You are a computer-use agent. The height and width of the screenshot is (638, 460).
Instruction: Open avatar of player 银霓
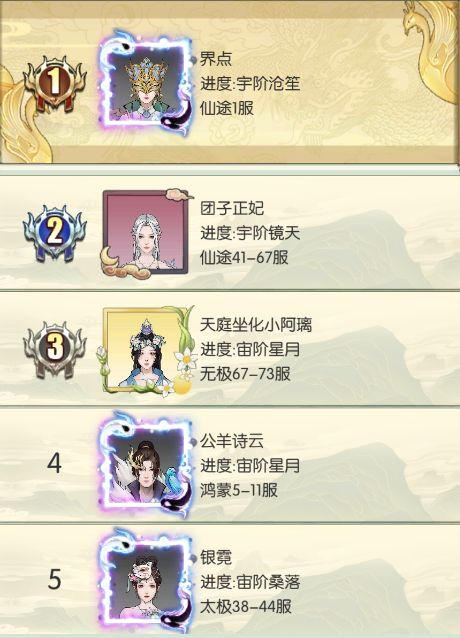tap(146, 582)
